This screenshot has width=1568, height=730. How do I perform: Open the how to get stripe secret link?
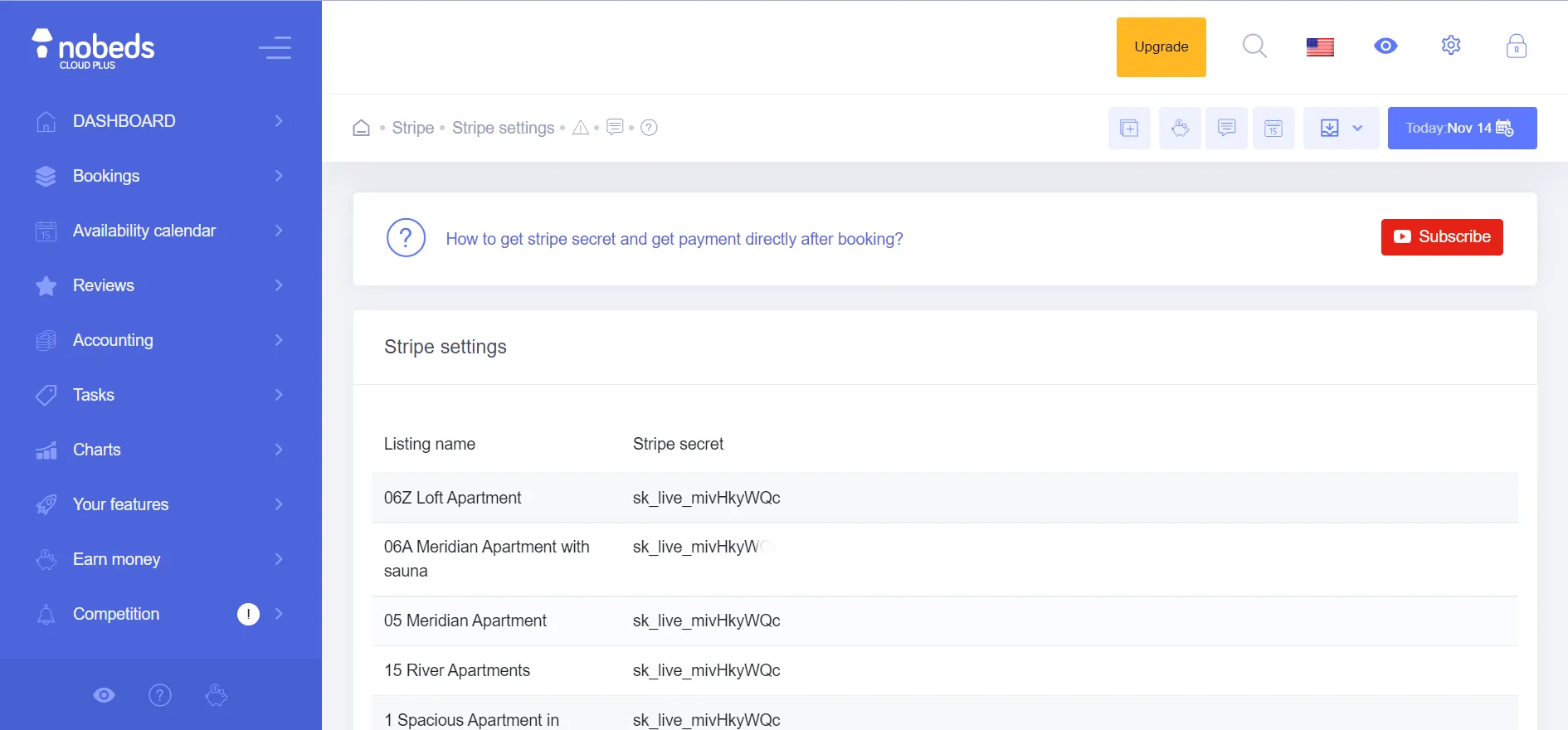[x=674, y=239]
